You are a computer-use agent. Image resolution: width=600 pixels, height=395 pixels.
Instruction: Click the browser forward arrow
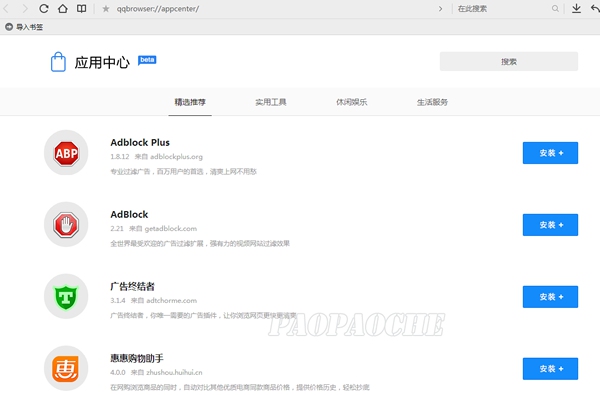(x=25, y=8)
